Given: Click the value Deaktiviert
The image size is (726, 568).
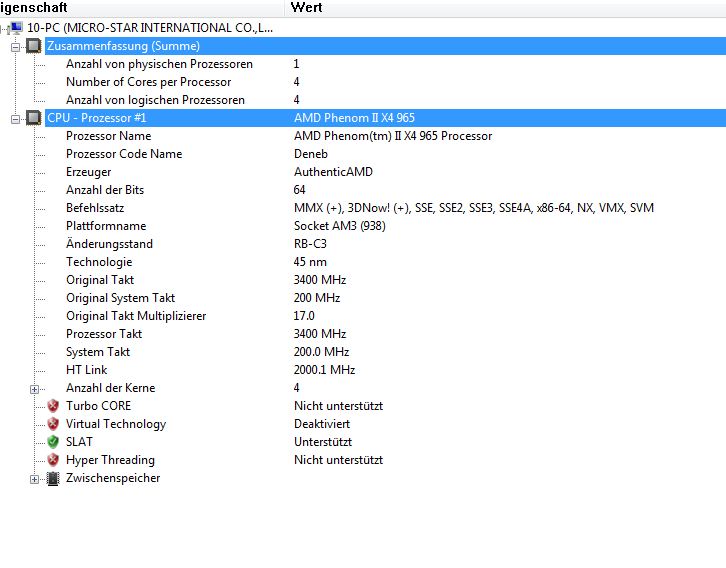Looking at the screenshot, I should pyautogui.click(x=322, y=424).
